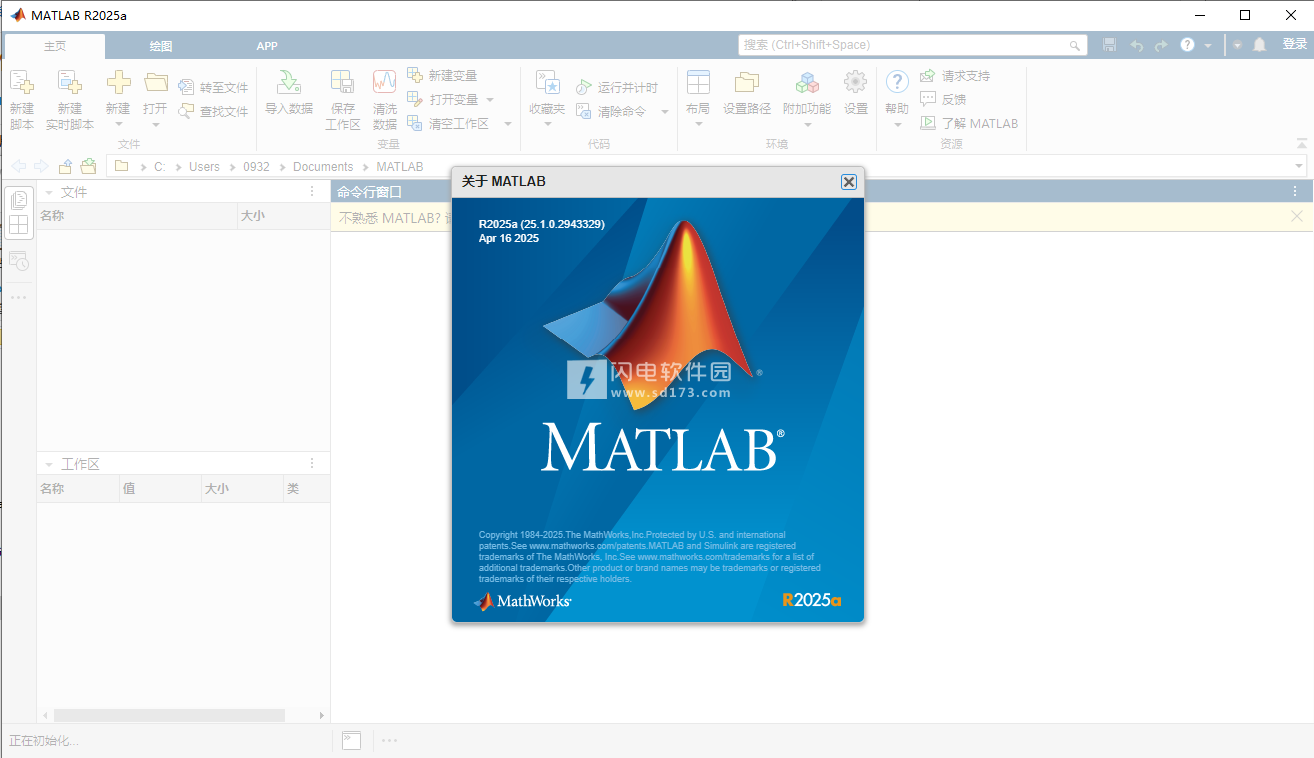The image size is (1314, 758).
Task: Switch to the Plots (绘图) tab
Action: 161,46
